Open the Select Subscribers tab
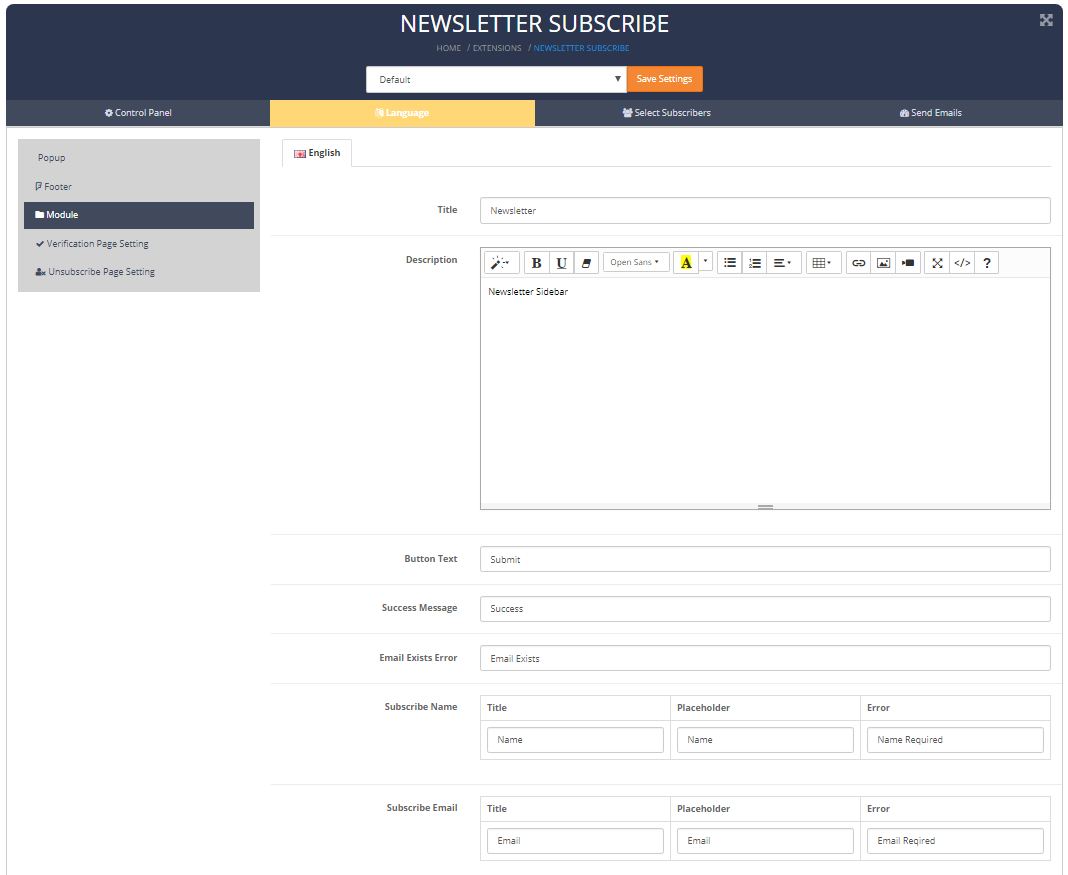Image resolution: width=1068 pixels, height=875 pixels. click(x=666, y=113)
